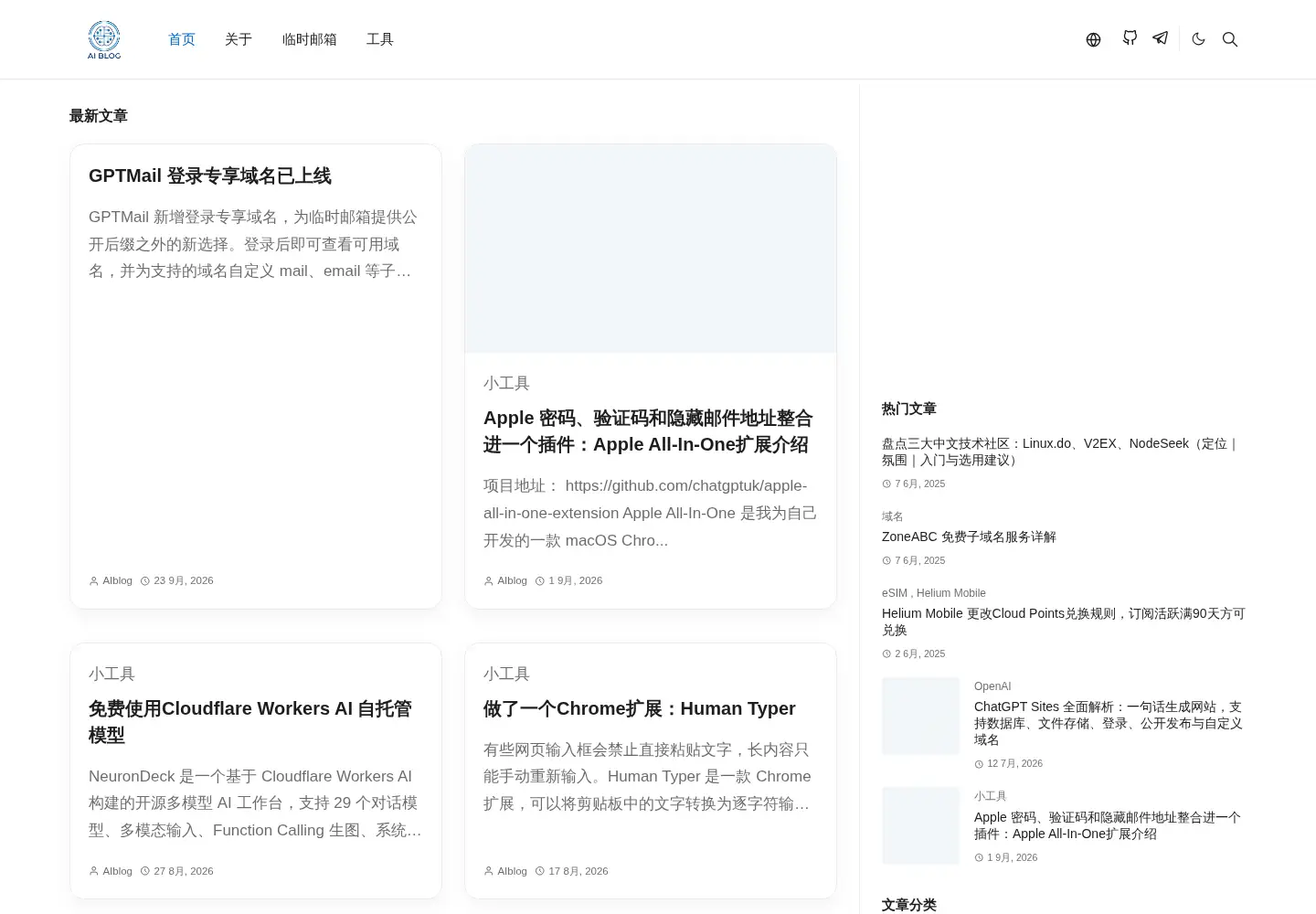Image resolution: width=1316 pixels, height=914 pixels.
Task: Open the Telegram icon link
Action: coord(1161,38)
